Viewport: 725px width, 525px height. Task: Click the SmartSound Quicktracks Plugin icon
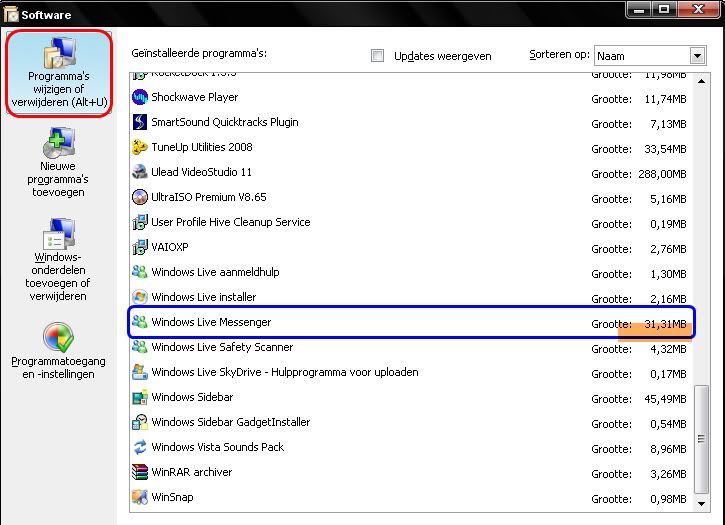140,122
